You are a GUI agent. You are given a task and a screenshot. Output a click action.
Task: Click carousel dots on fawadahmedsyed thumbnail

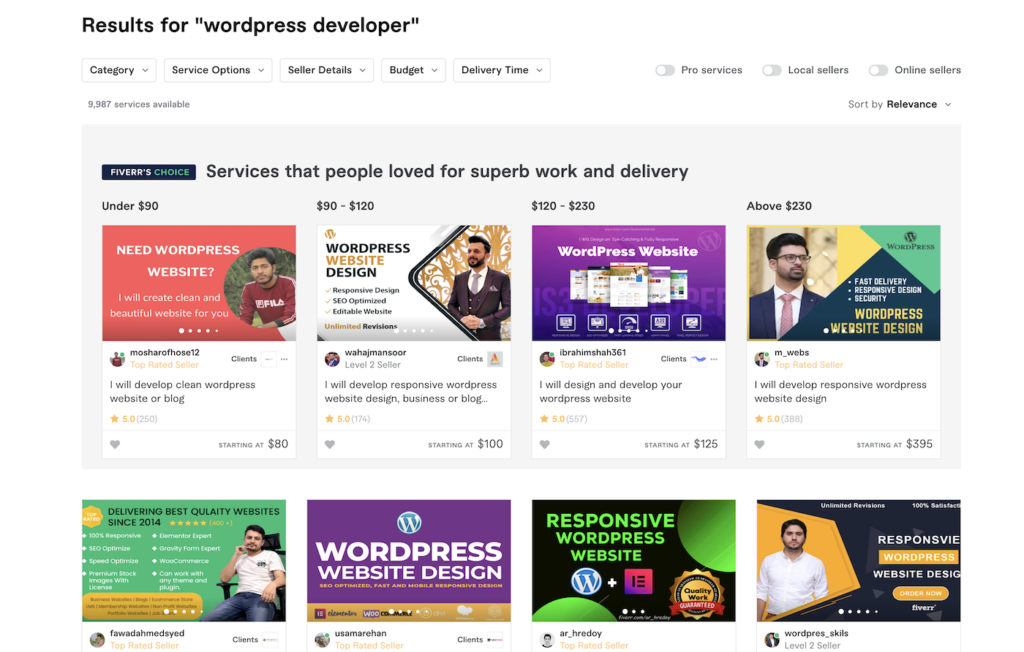(x=184, y=611)
